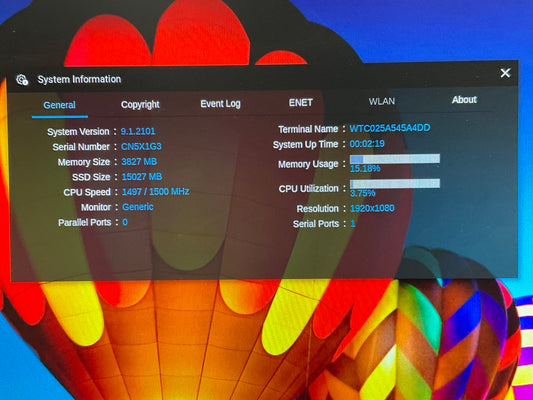The height and width of the screenshot is (400, 533).
Task: Click the SSD Size value 15027 MB
Action: (142, 177)
